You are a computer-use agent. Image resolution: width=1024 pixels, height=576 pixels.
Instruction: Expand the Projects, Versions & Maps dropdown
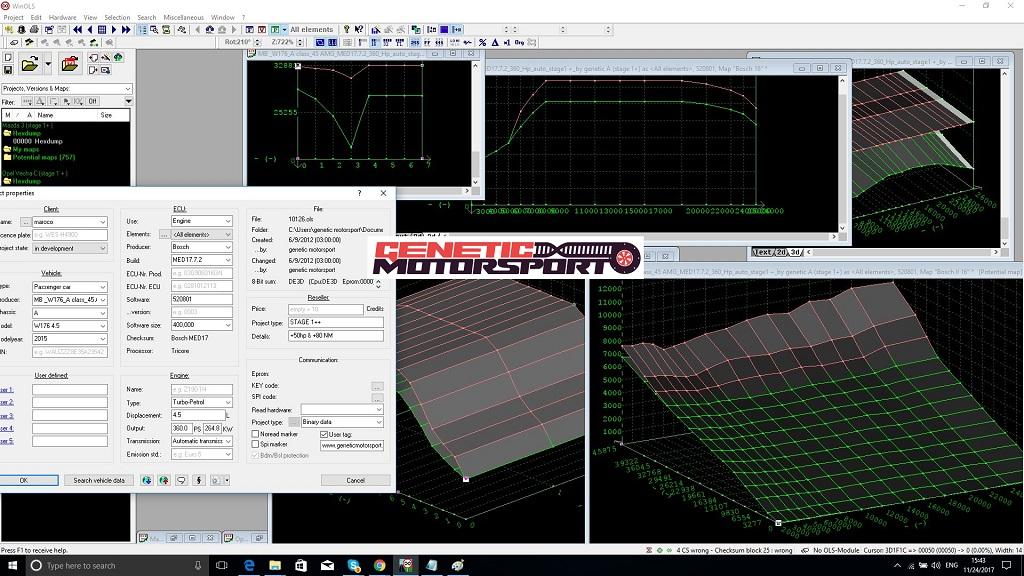coord(128,89)
